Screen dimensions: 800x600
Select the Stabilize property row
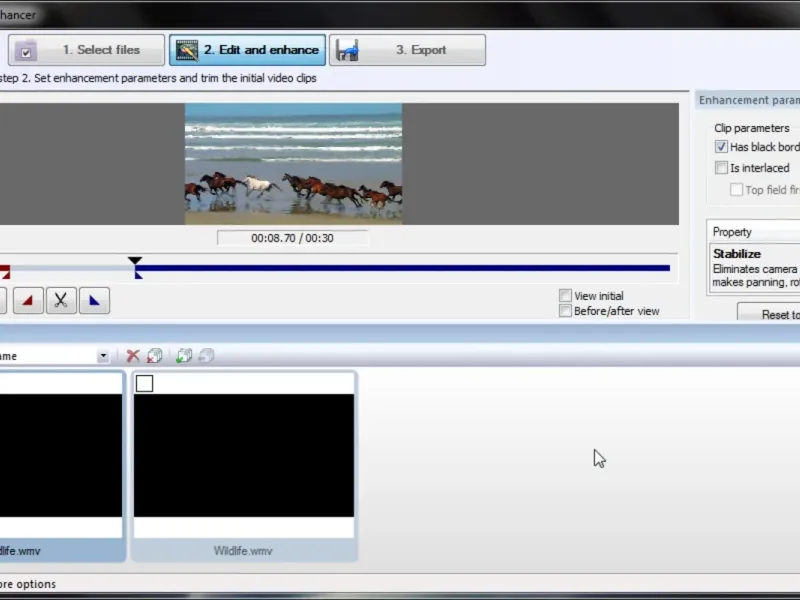pyautogui.click(x=756, y=267)
